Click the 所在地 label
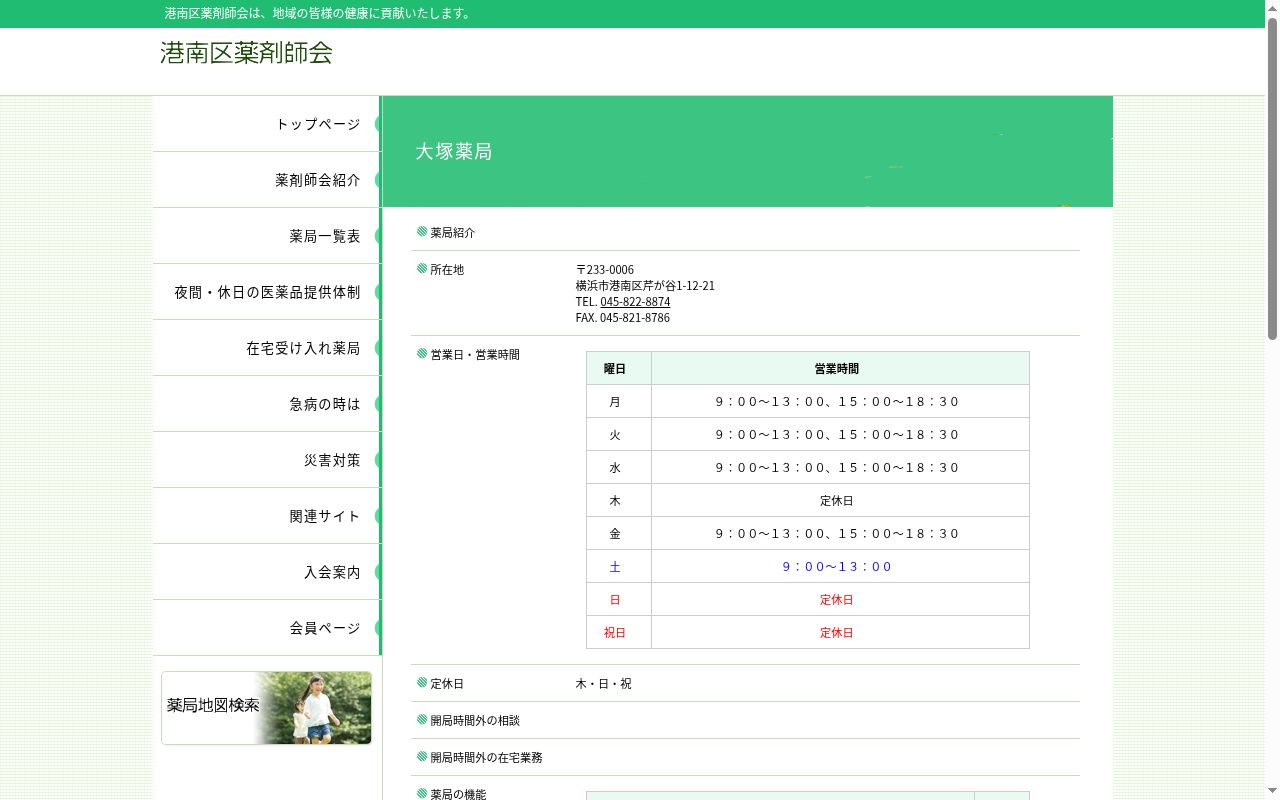 point(447,270)
